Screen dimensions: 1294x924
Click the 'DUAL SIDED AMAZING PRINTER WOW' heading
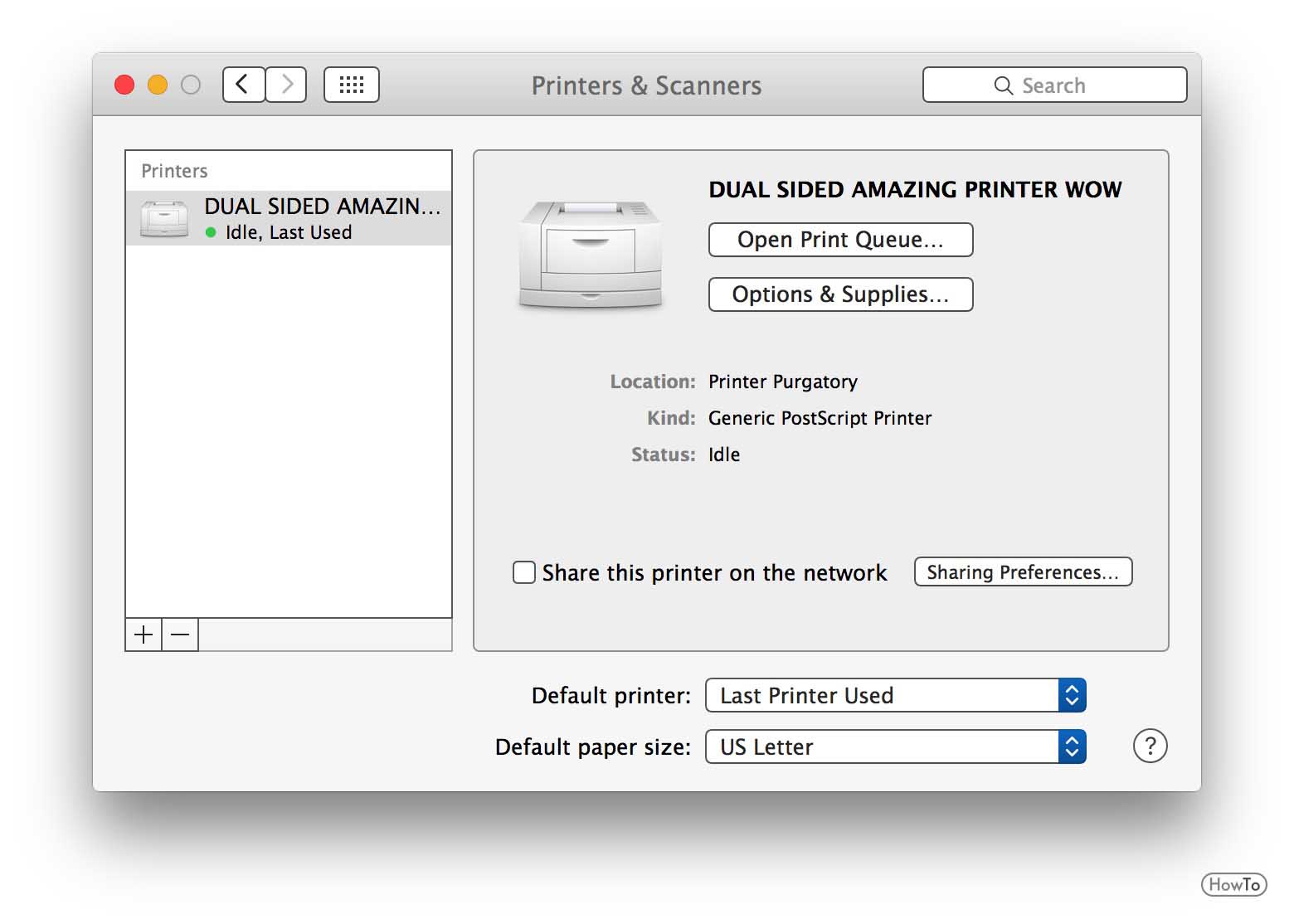915,189
